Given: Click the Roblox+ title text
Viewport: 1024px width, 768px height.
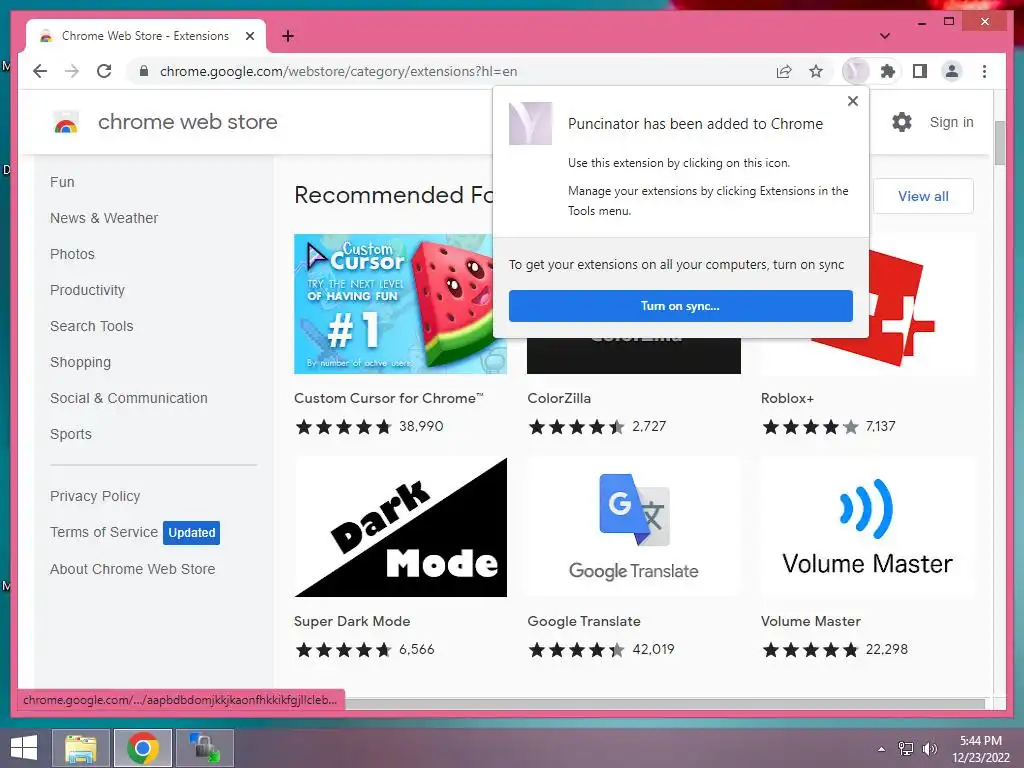Looking at the screenshot, I should 787,398.
